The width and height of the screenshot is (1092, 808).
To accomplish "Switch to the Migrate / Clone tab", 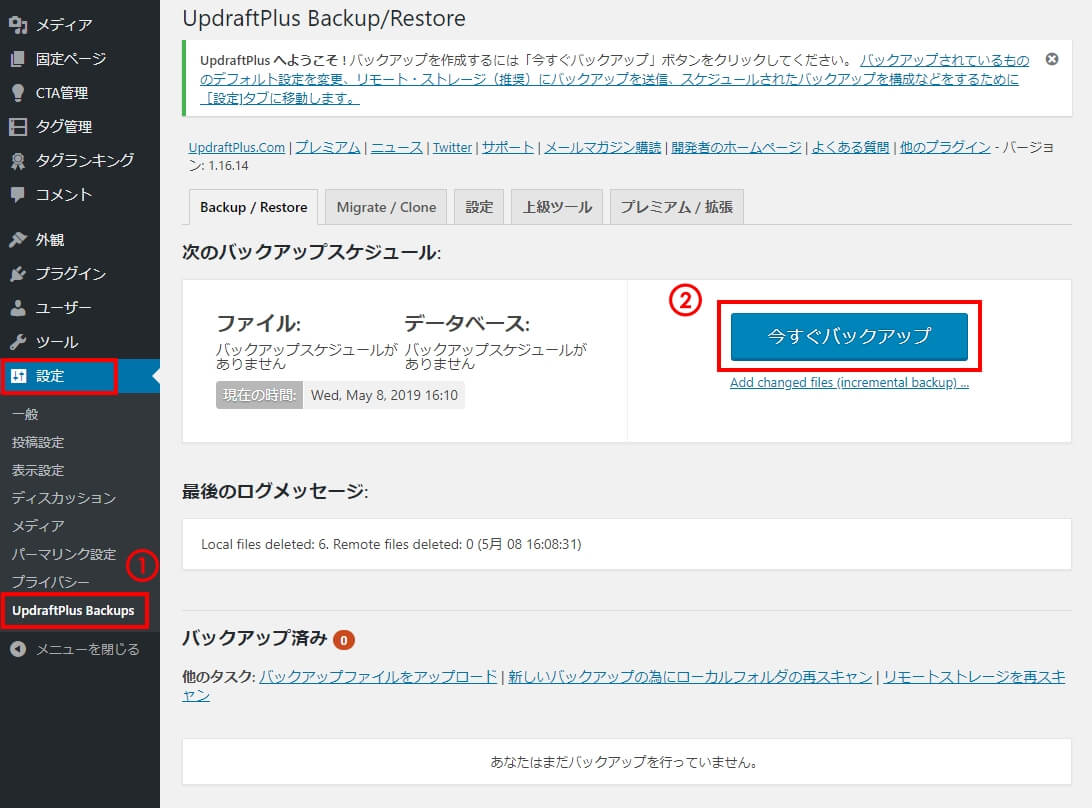I will [x=387, y=207].
